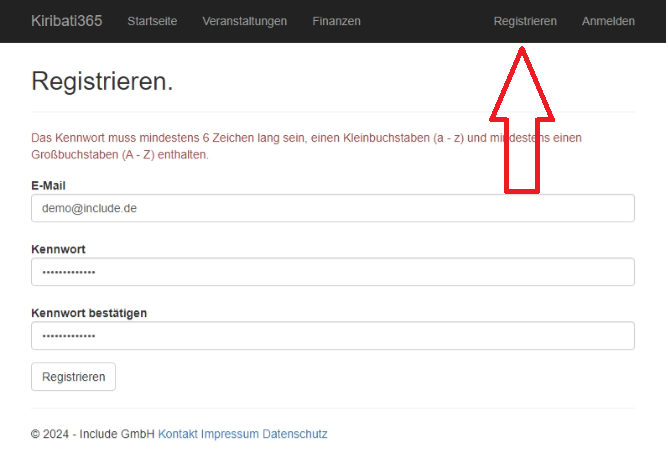
Task: Click the Kennwort bestätigen field label
Action: click(x=89, y=313)
